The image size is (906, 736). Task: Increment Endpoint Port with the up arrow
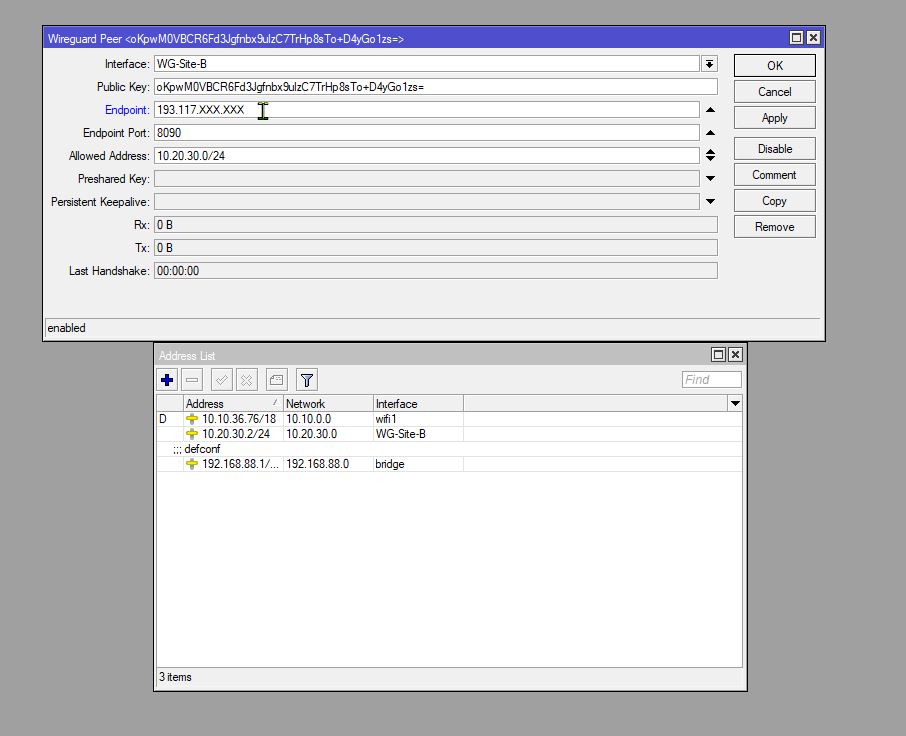[x=709, y=131]
